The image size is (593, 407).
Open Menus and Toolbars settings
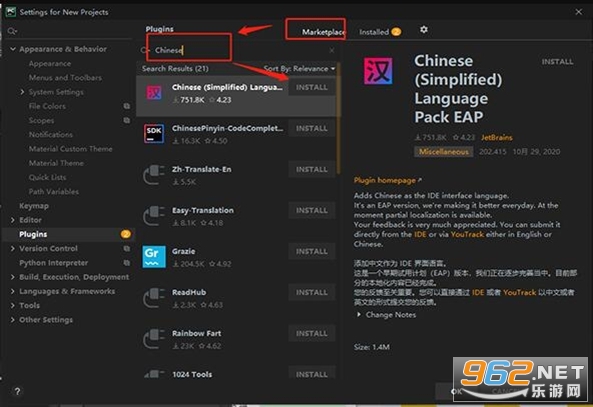coord(65,78)
